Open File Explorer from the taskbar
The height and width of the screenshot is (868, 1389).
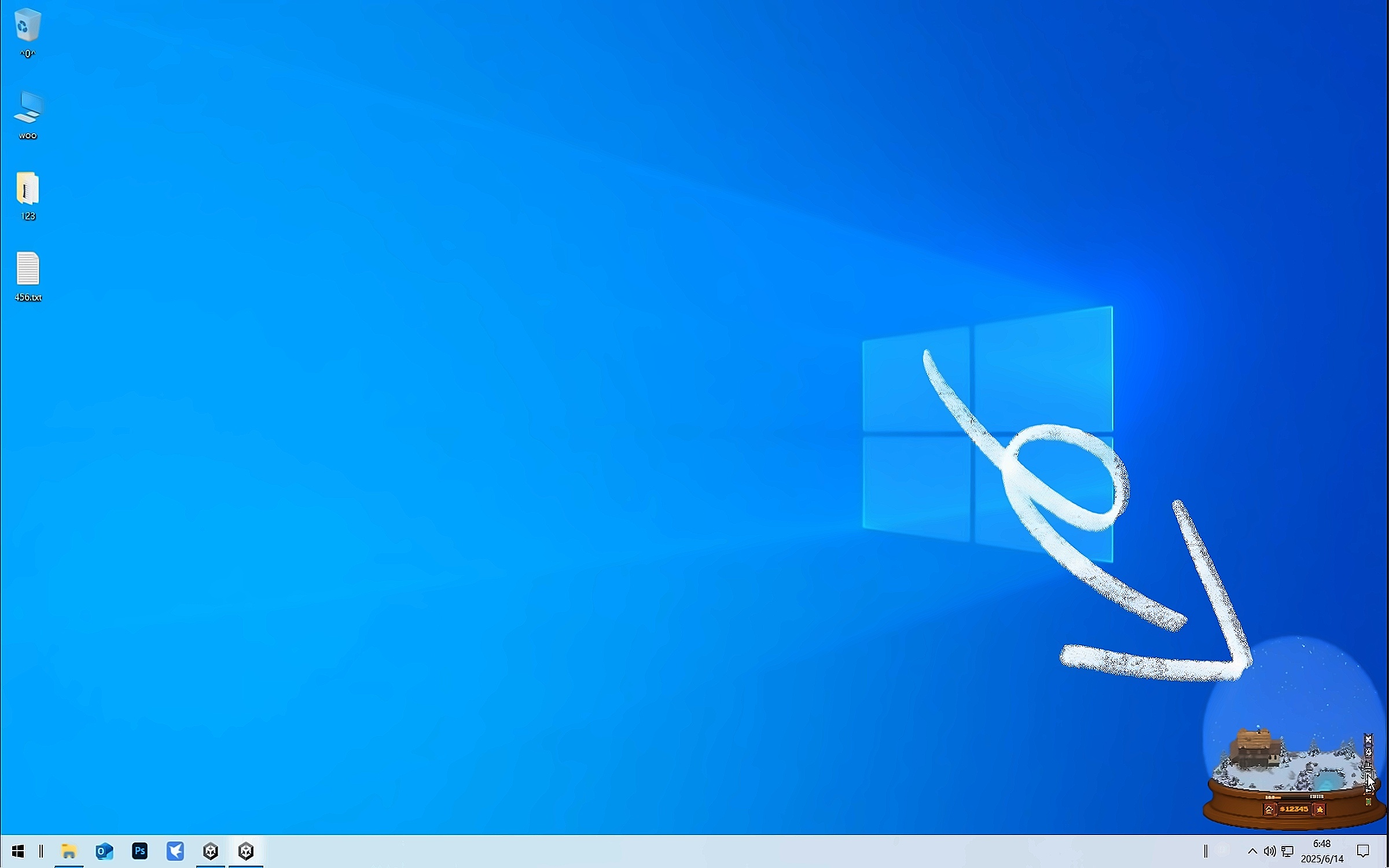[69, 851]
